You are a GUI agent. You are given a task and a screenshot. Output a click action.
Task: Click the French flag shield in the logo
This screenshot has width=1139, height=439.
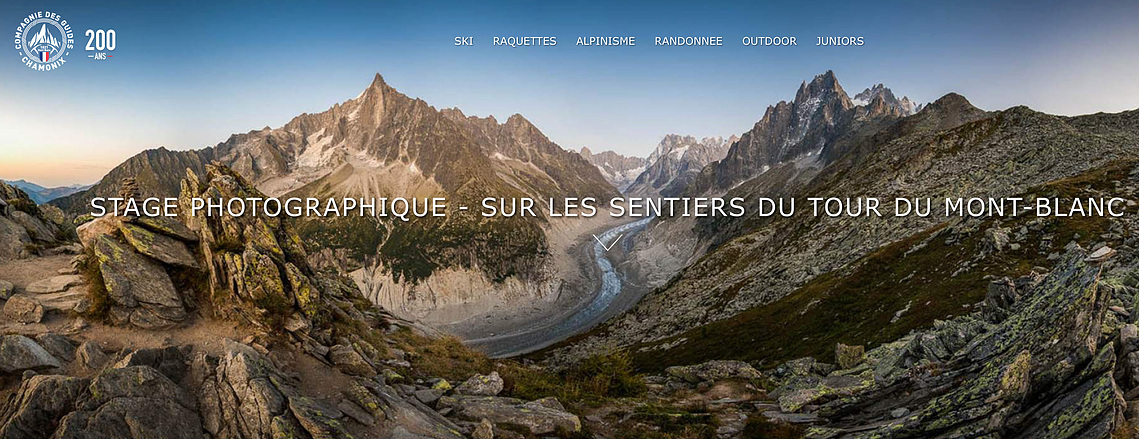click(x=44, y=56)
